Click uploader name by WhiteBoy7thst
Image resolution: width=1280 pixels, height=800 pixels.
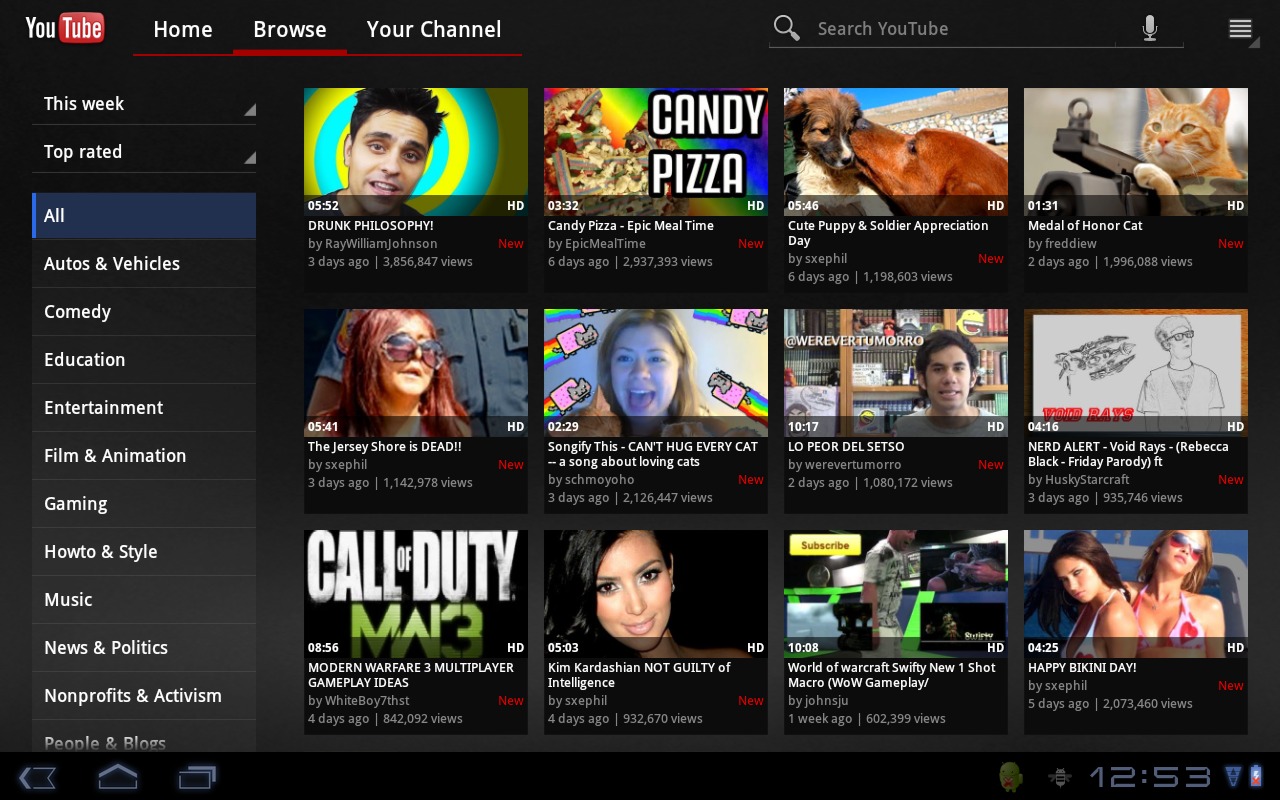click(359, 701)
